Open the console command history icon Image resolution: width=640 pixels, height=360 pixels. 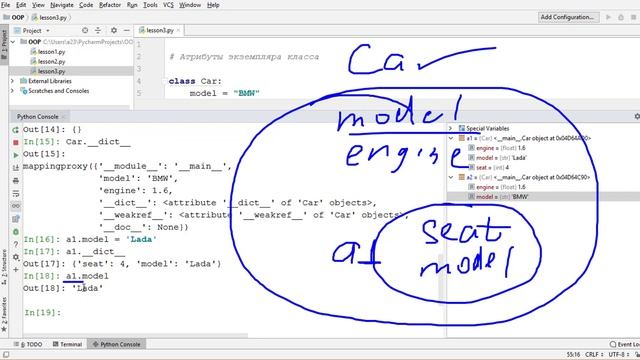click(x=16, y=219)
